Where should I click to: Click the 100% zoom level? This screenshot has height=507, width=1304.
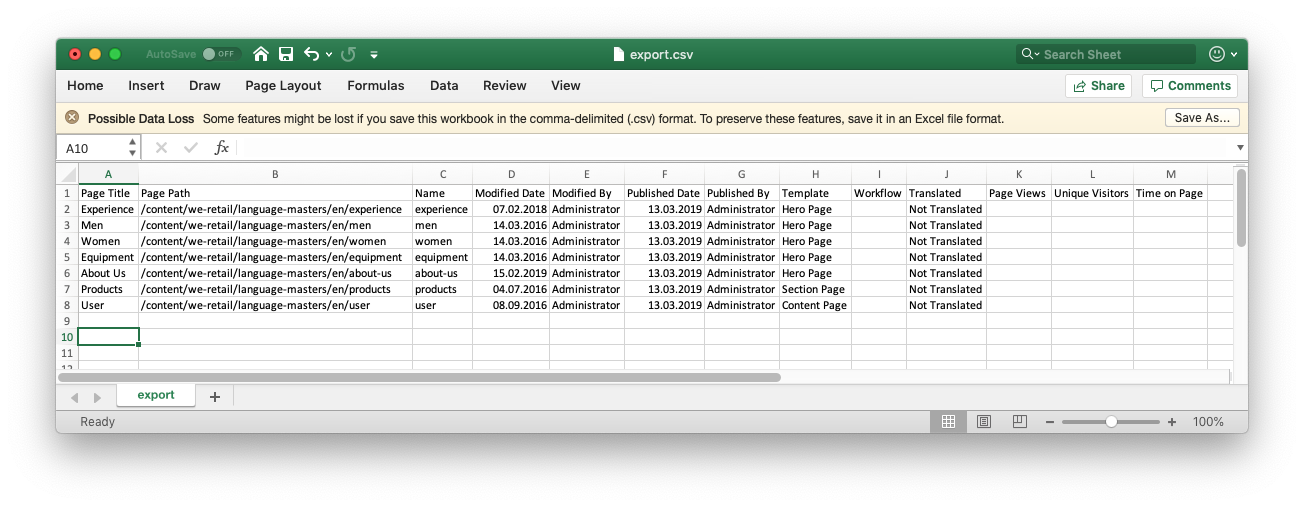(x=1208, y=422)
